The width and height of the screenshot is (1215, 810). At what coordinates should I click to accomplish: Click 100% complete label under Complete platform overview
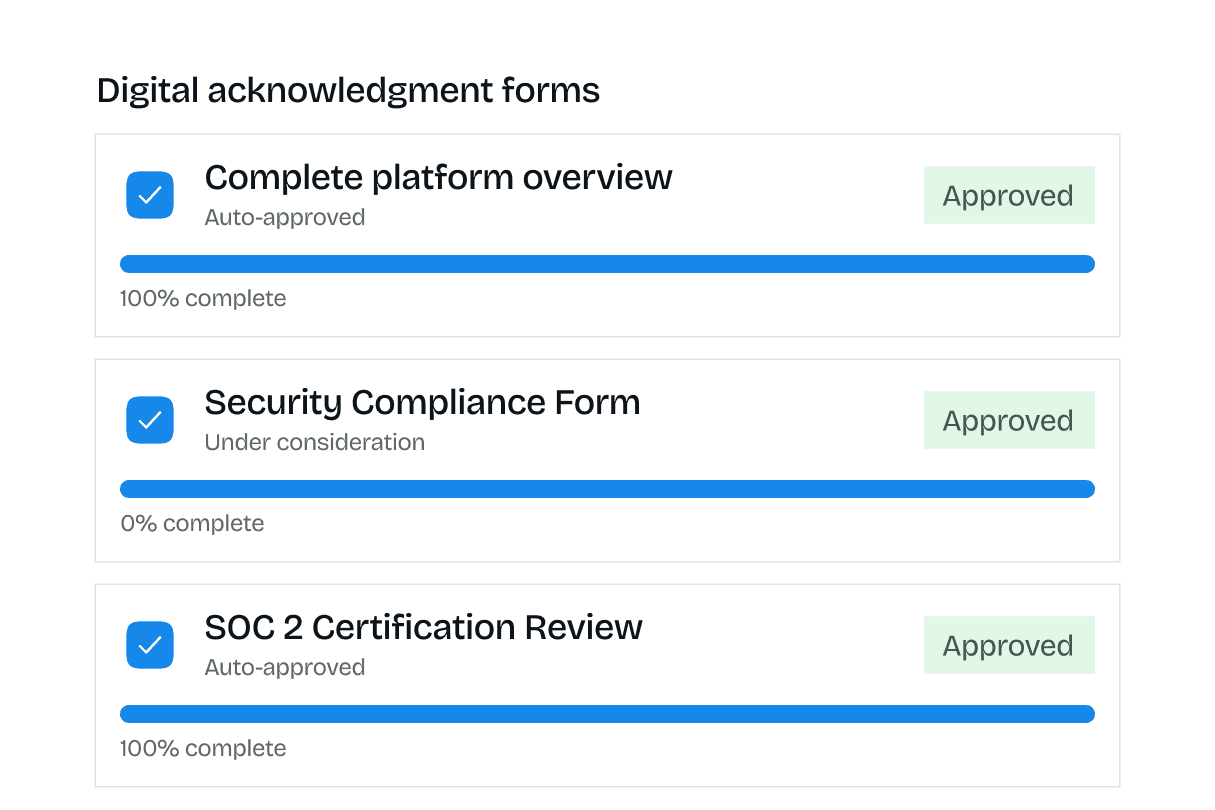click(x=203, y=298)
